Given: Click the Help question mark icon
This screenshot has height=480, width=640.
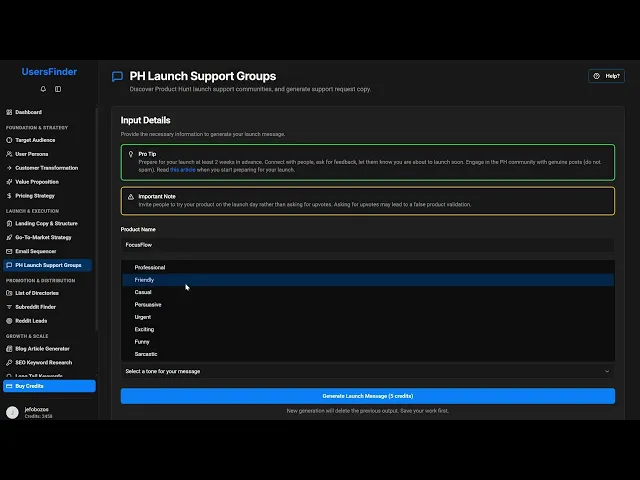Looking at the screenshot, I should point(597,76).
